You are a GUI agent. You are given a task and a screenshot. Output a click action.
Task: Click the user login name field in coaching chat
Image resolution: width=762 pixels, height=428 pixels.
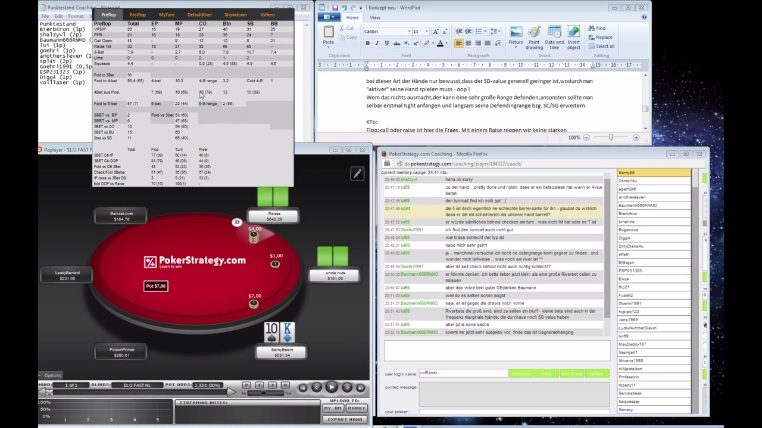click(x=463, y=373)
